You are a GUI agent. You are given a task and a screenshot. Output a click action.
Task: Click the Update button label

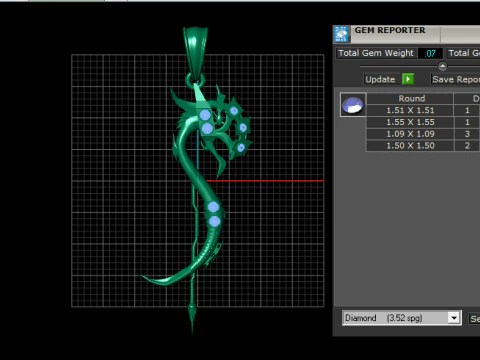pyautogui.click(x=380, y=79)
